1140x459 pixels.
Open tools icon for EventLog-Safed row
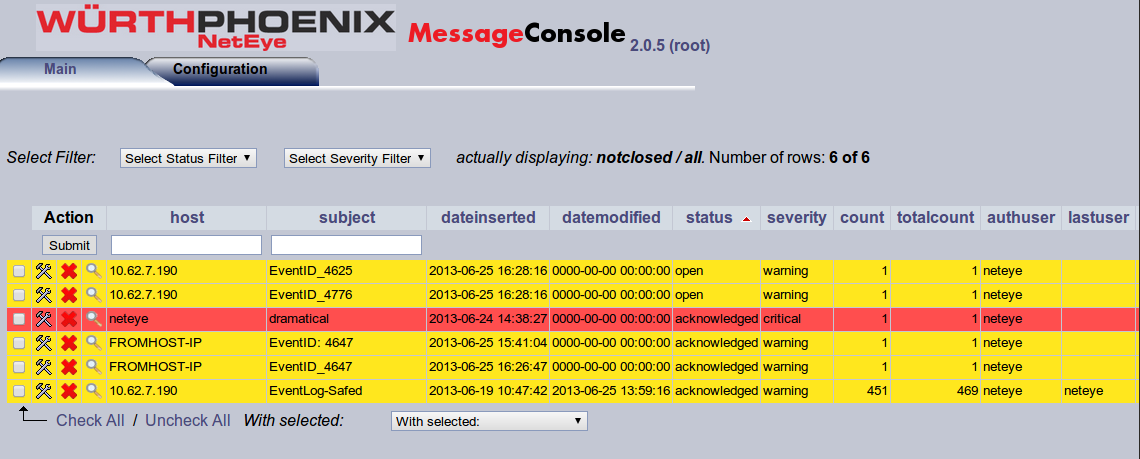(x=44, y=391)
